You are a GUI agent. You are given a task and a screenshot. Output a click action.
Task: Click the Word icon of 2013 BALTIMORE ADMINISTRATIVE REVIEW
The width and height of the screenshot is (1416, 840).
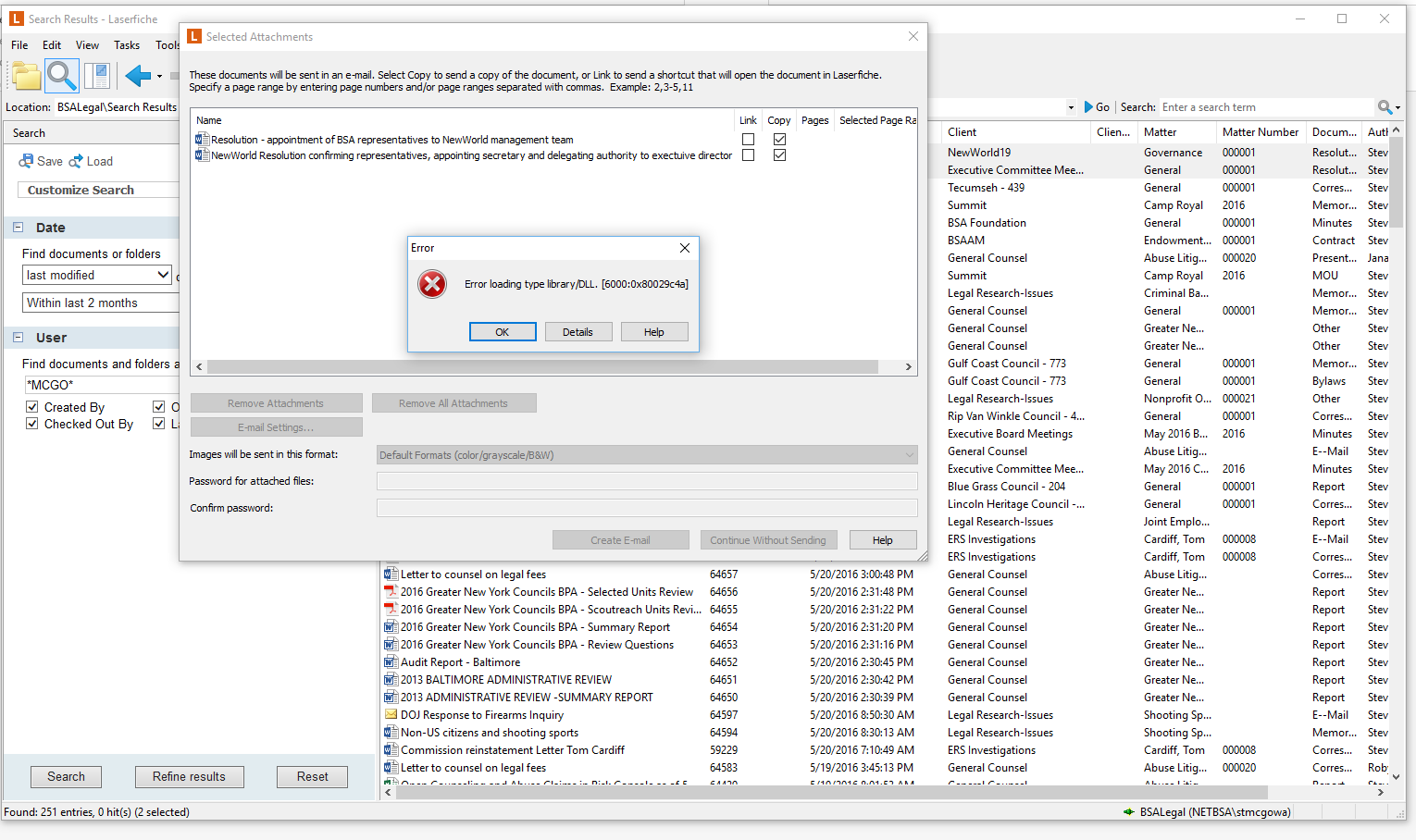[x=391, y=680]
